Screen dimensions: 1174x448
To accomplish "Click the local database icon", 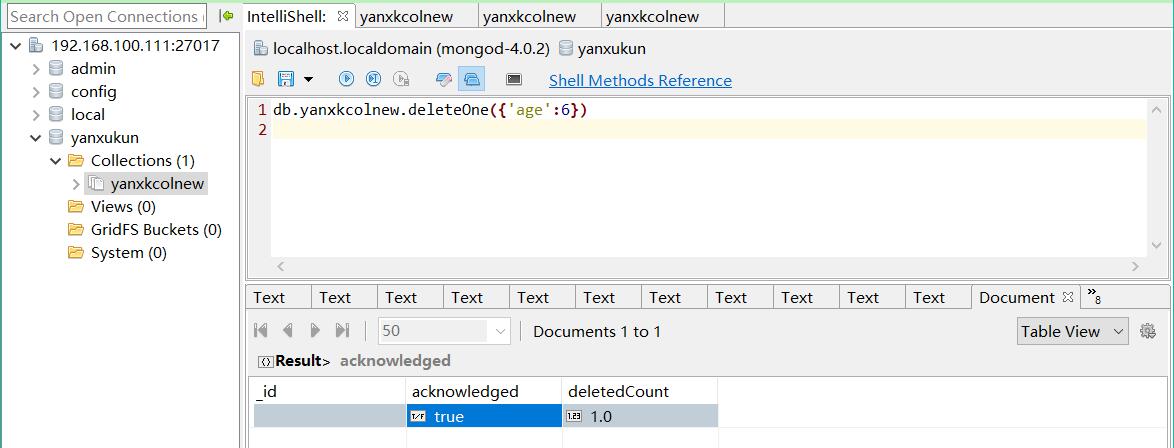I will 56,114.
